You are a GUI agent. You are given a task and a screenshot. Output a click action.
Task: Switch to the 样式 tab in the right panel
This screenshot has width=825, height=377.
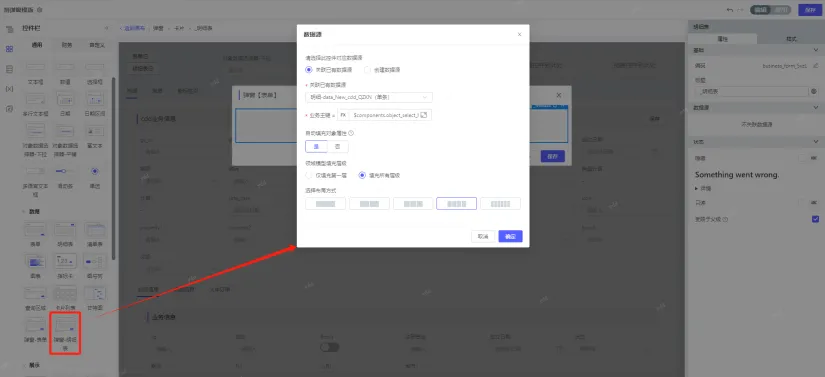(791, 39)
